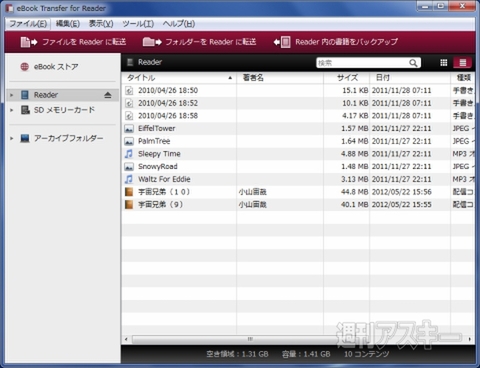This screenshot has height=368, width=480.
Task: Select アーカイブフォルダー in sidebar
Action: point(69,138)
